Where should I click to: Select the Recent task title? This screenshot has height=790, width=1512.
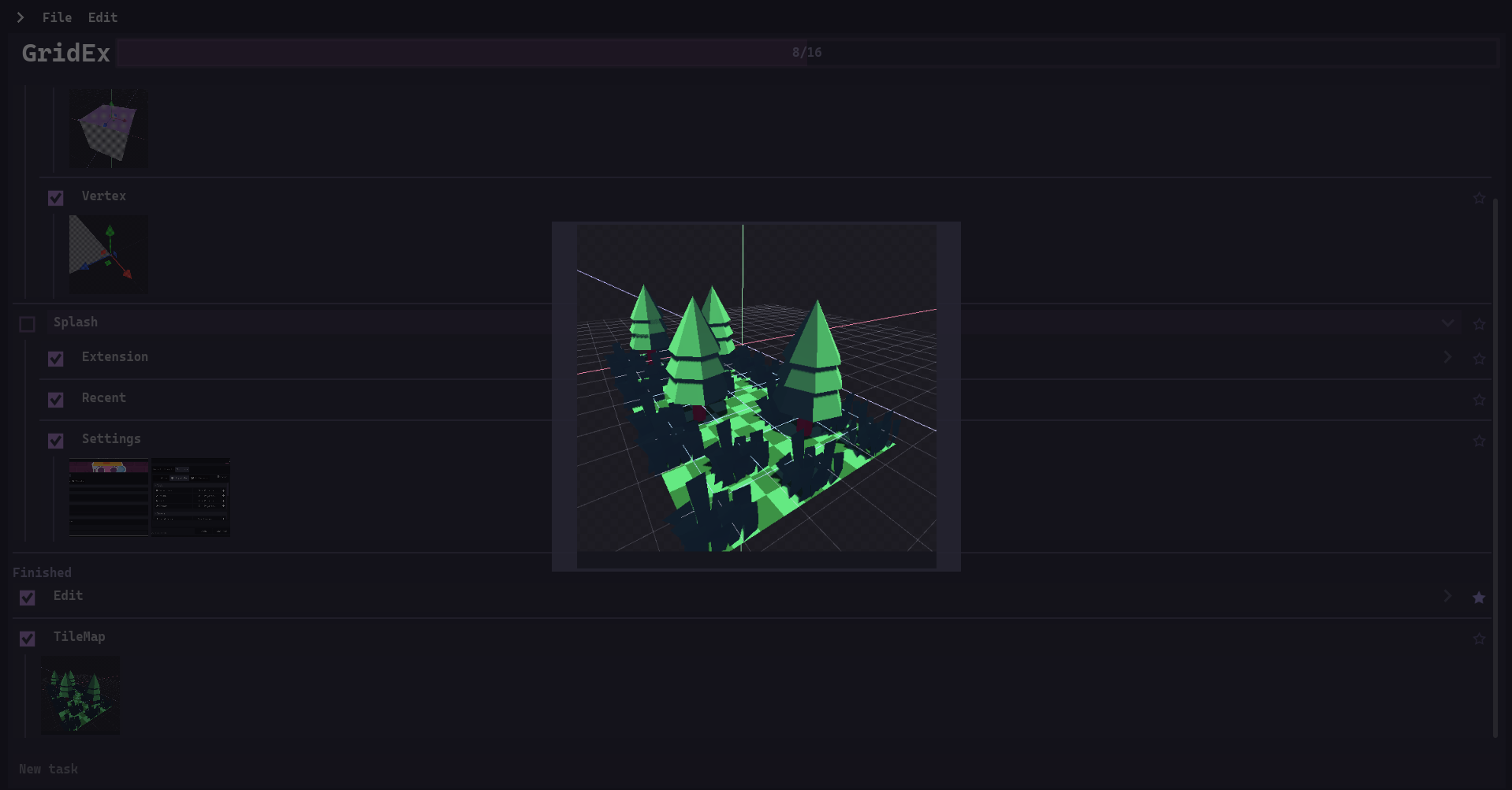tap(104, 397)
